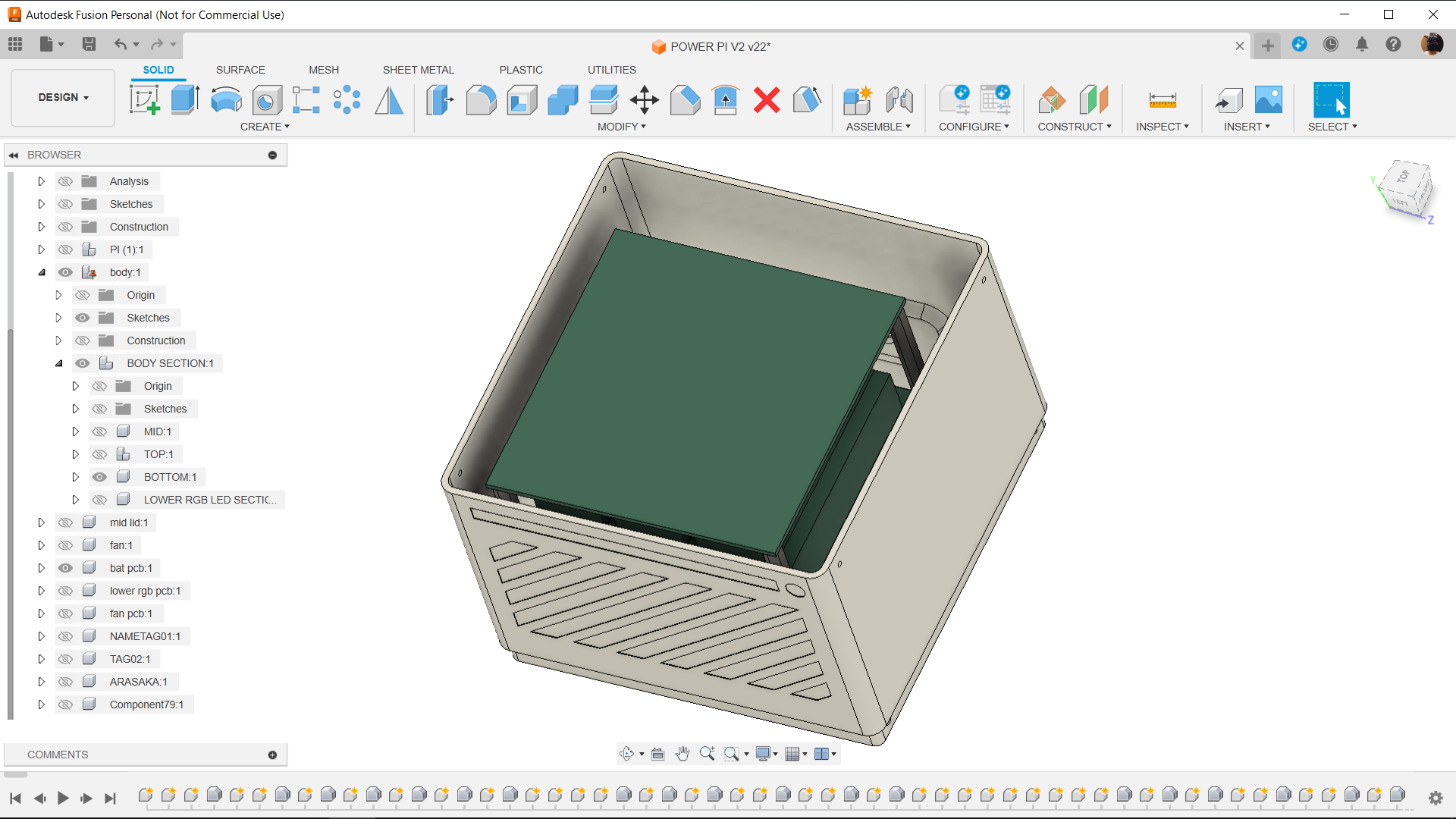The height and width of the screenshot is (819, 1456).
Task: Collapse the BODY SECTION:1 tree node
Action: point(58,363)
